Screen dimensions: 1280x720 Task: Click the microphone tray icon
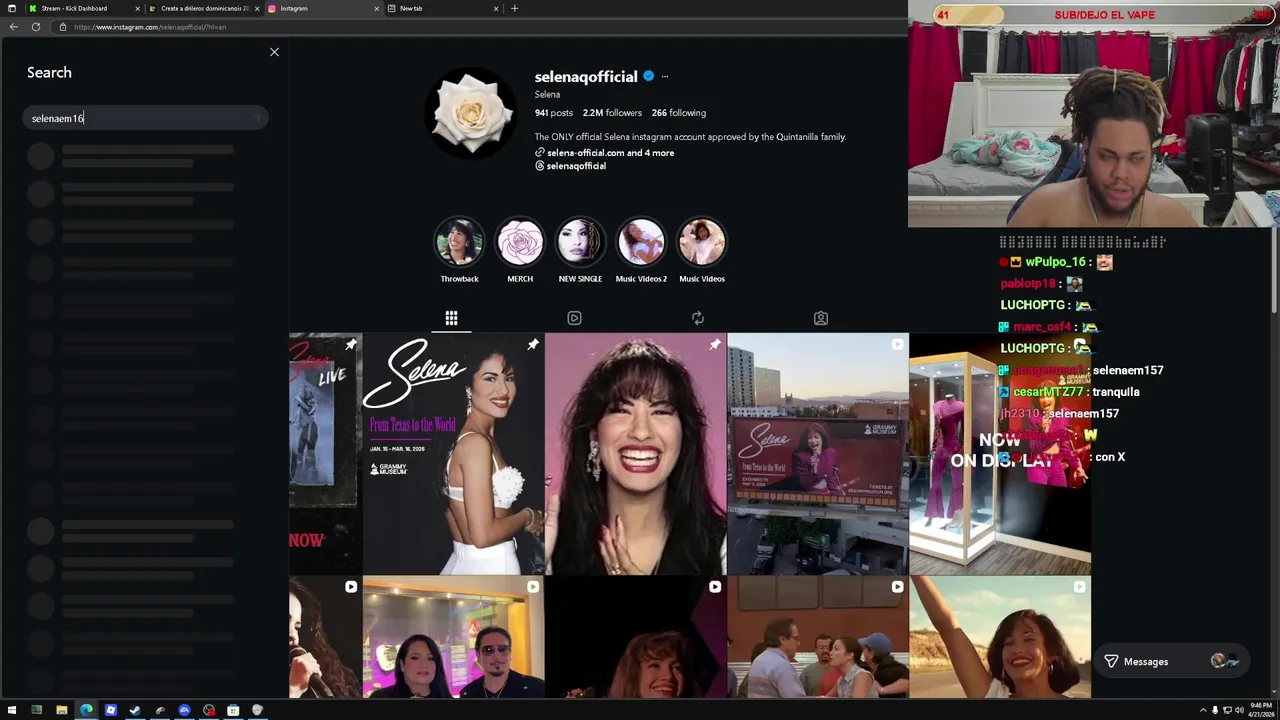1215,710
